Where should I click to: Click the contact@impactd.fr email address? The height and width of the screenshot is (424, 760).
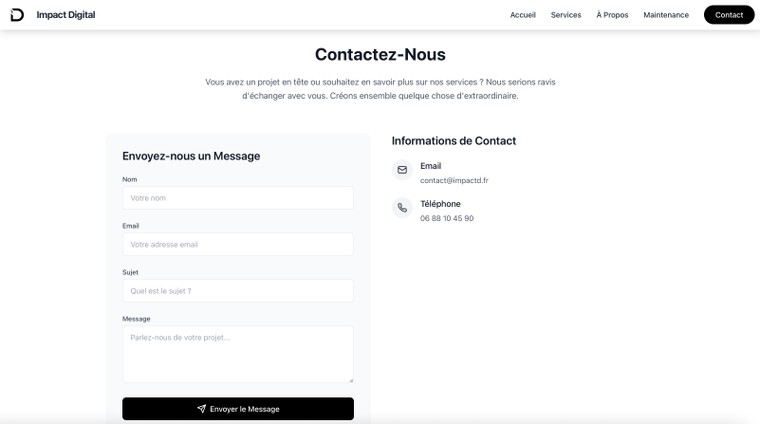[454, 180]
